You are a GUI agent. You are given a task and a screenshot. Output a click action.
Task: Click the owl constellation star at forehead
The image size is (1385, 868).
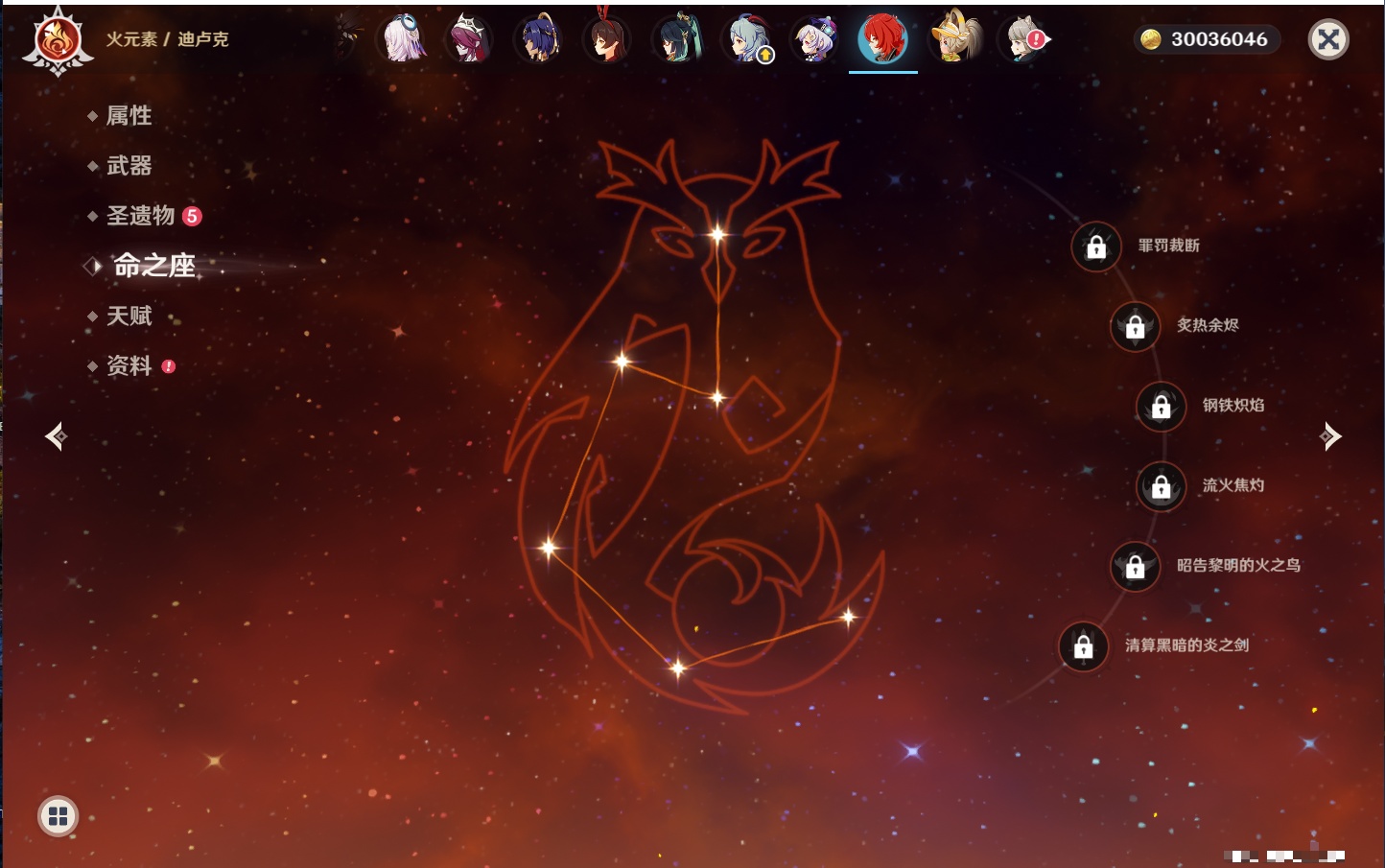click(x=717, y=234)
